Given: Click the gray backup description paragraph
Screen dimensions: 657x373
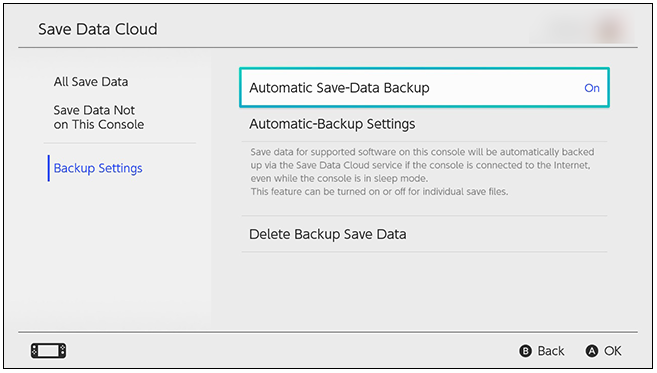Looking at the screenshot, I should (x=422, y=171).
